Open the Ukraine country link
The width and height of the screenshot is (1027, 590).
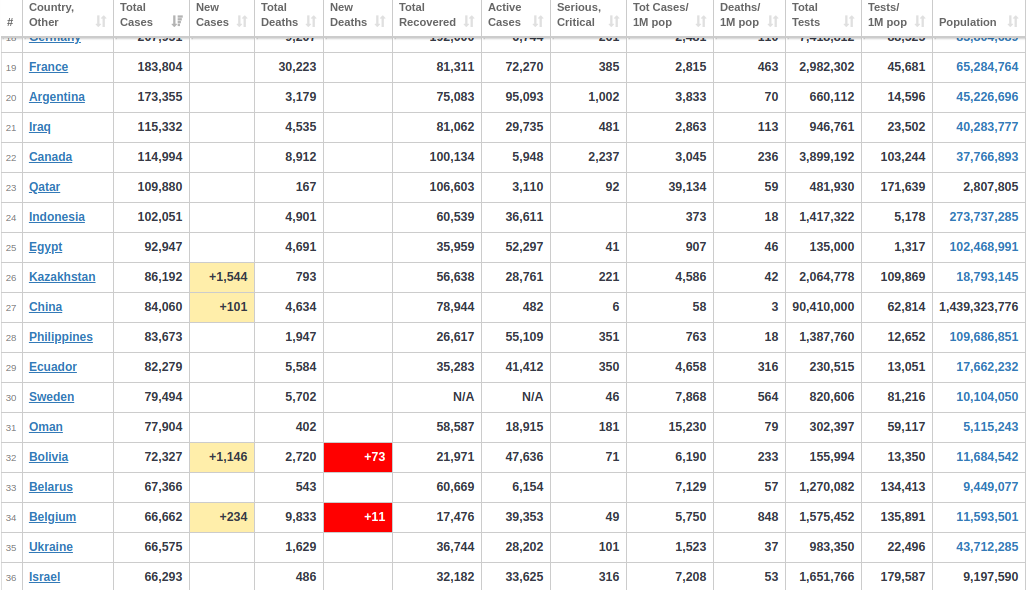click(51, 547)
